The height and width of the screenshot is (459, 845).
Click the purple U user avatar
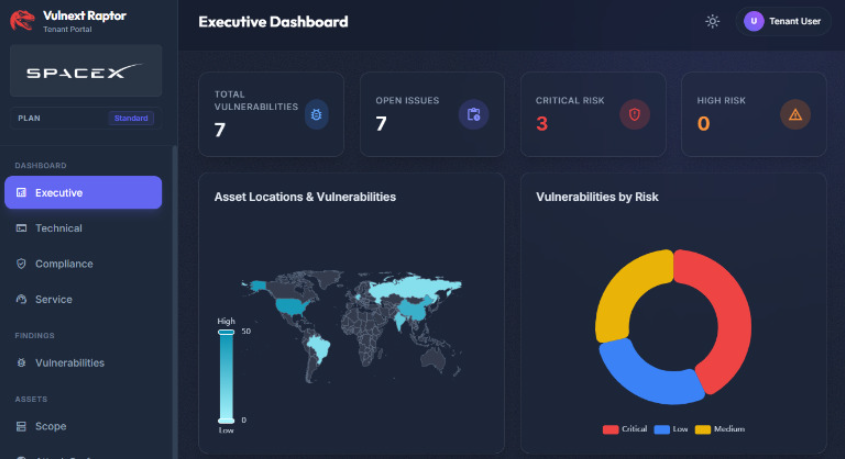753,22
